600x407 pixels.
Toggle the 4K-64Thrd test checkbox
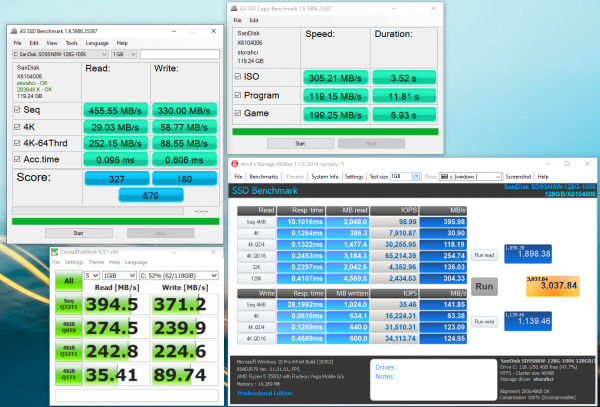(x=18, y=142)
